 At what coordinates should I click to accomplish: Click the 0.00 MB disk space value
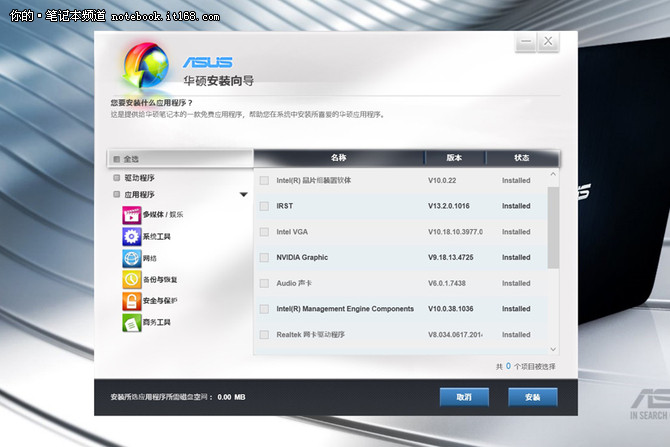tap(231, 397)
